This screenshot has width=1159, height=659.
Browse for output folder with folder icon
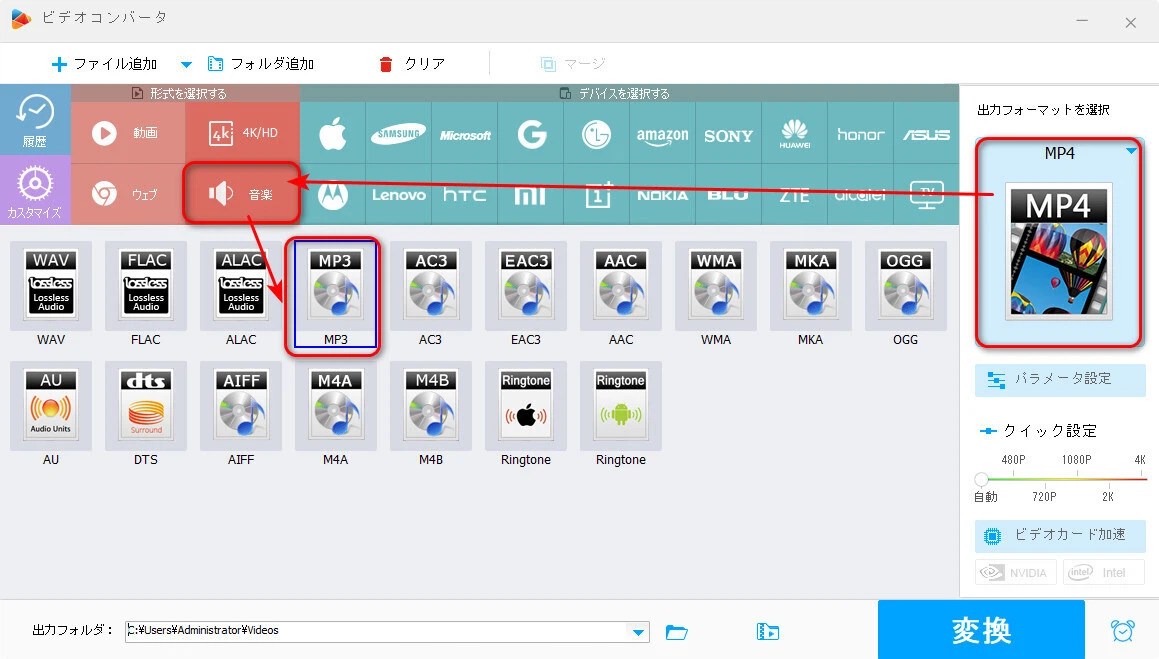point(676,632)
